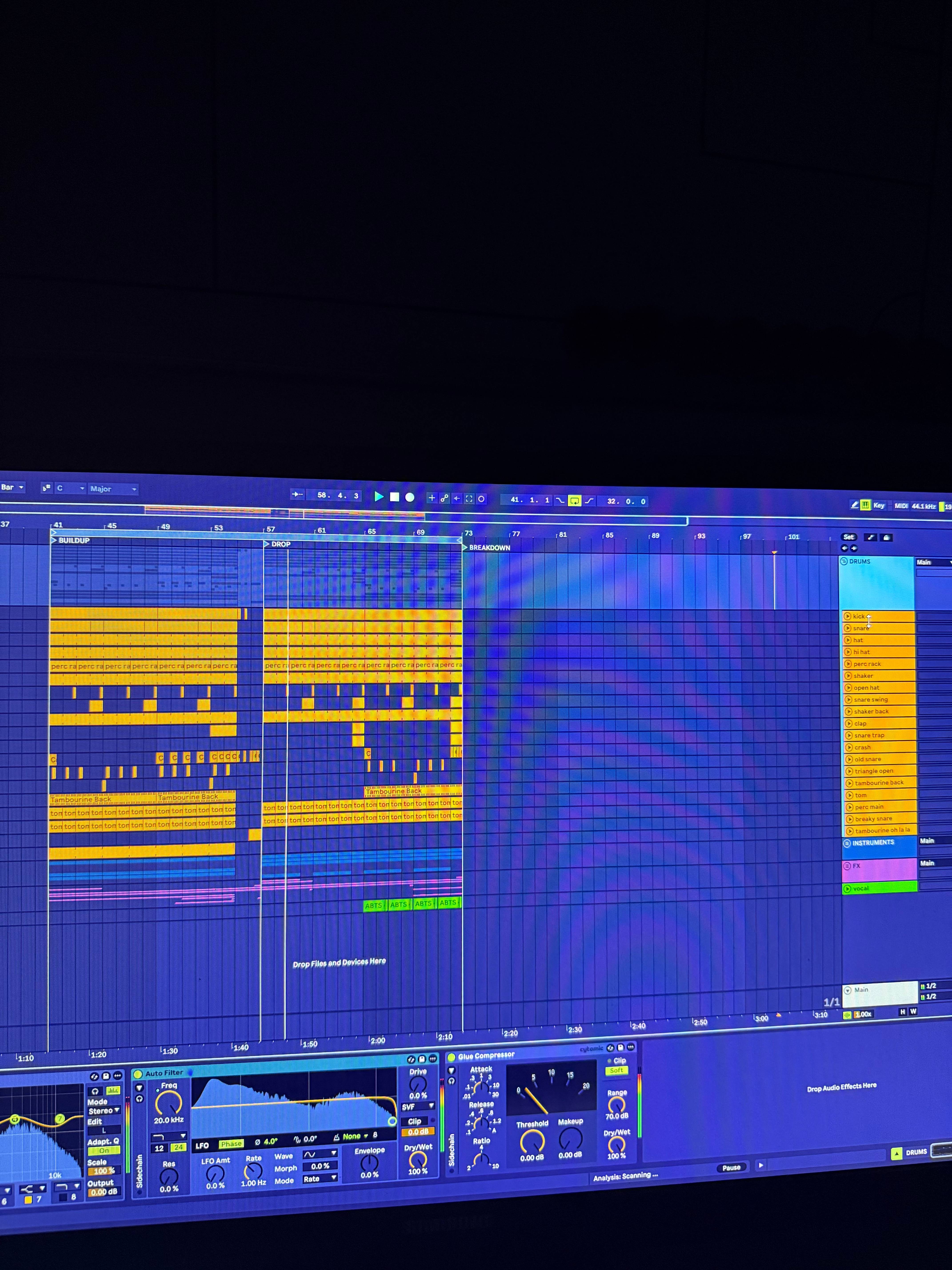952x1270 pixels.
Task: Open the LFO Wave shape dropdown
Action: point(320,1154)
